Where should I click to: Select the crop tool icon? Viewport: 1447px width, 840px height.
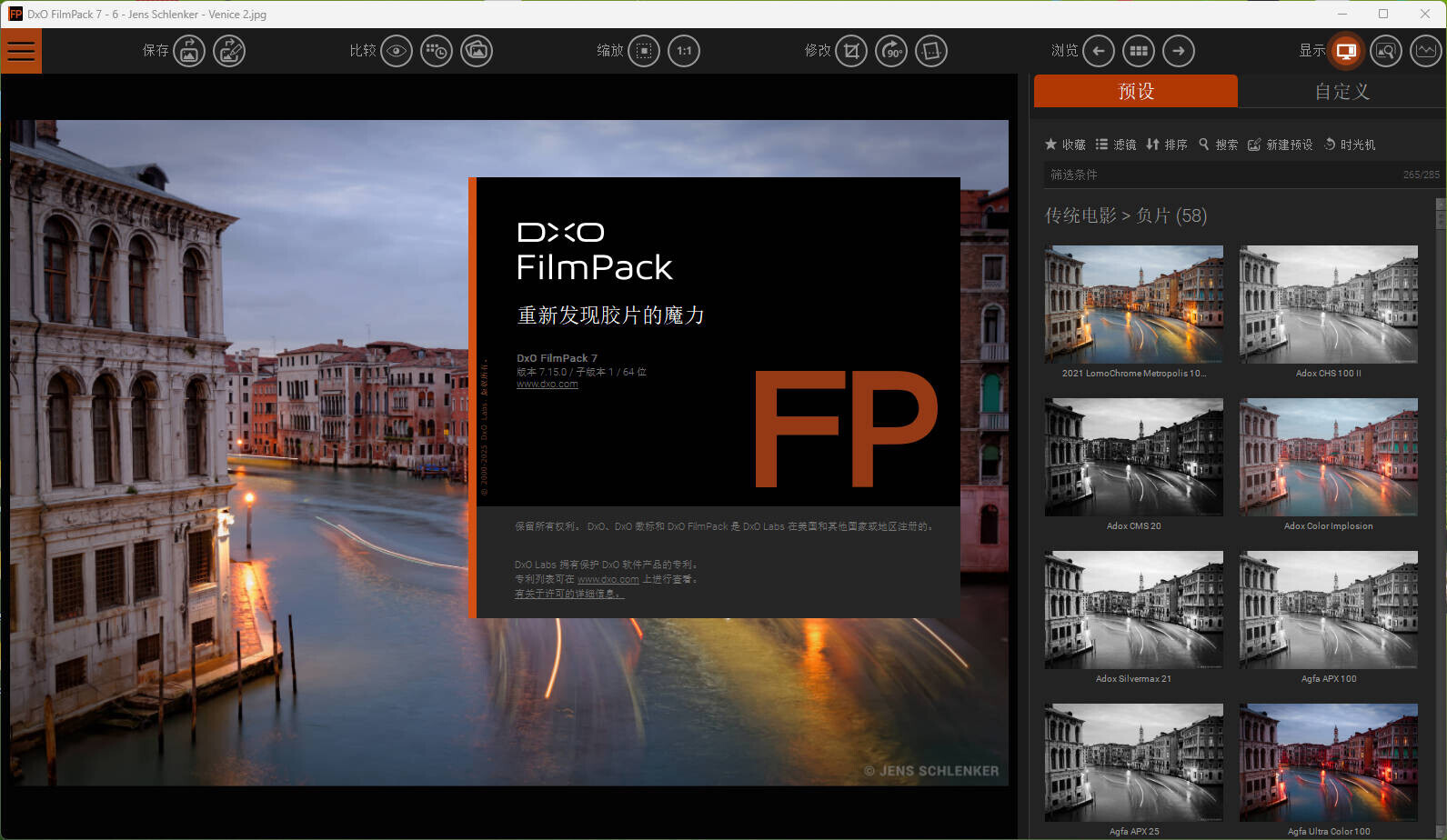tap(851, 51)
